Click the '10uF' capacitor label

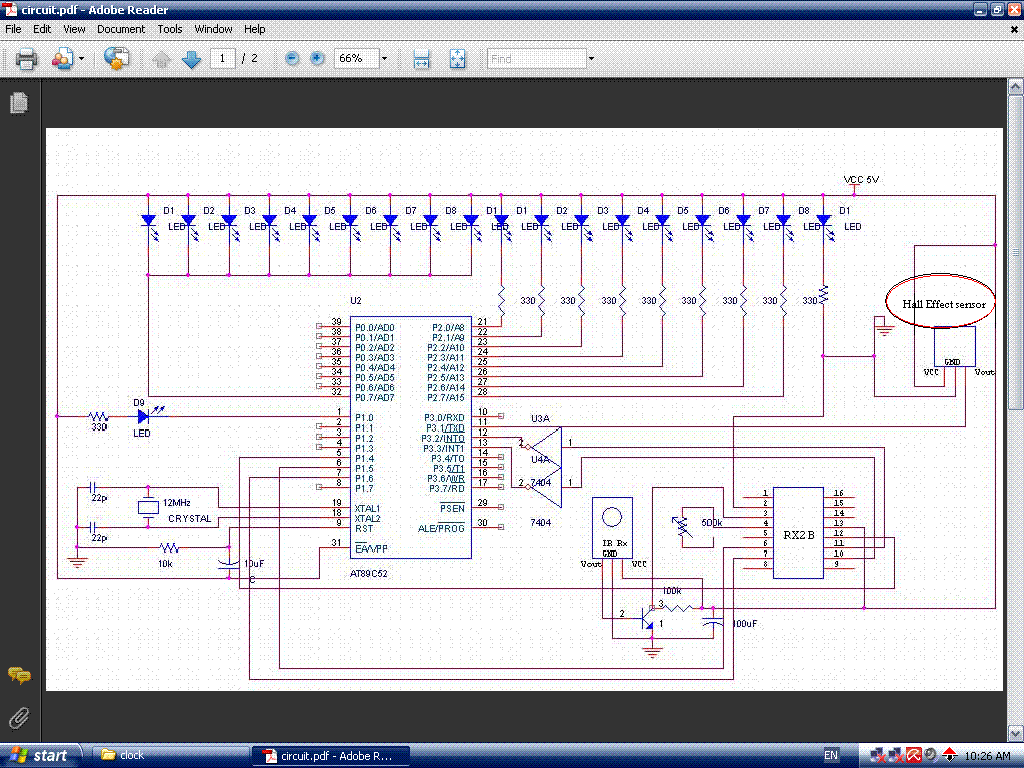254,564
